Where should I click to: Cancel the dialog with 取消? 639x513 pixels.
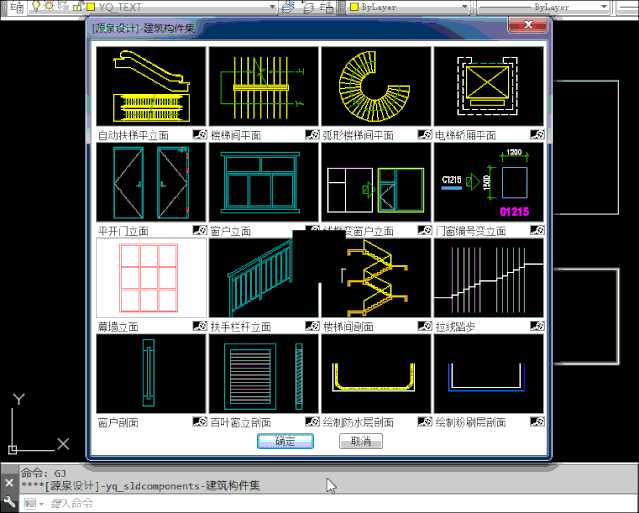point(361,441)
